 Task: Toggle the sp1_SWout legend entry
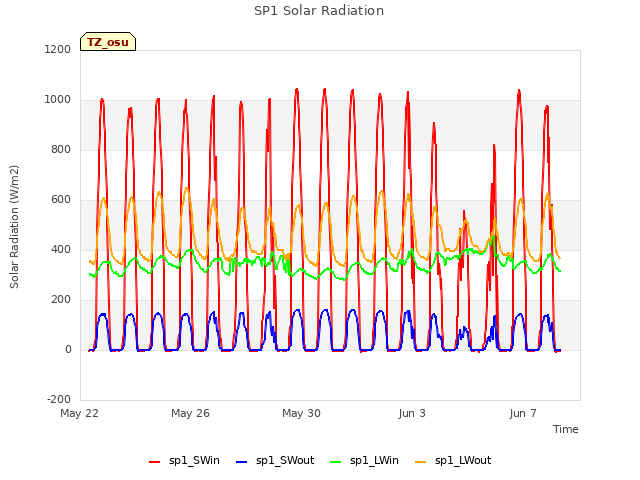click(x=275, y=461)
